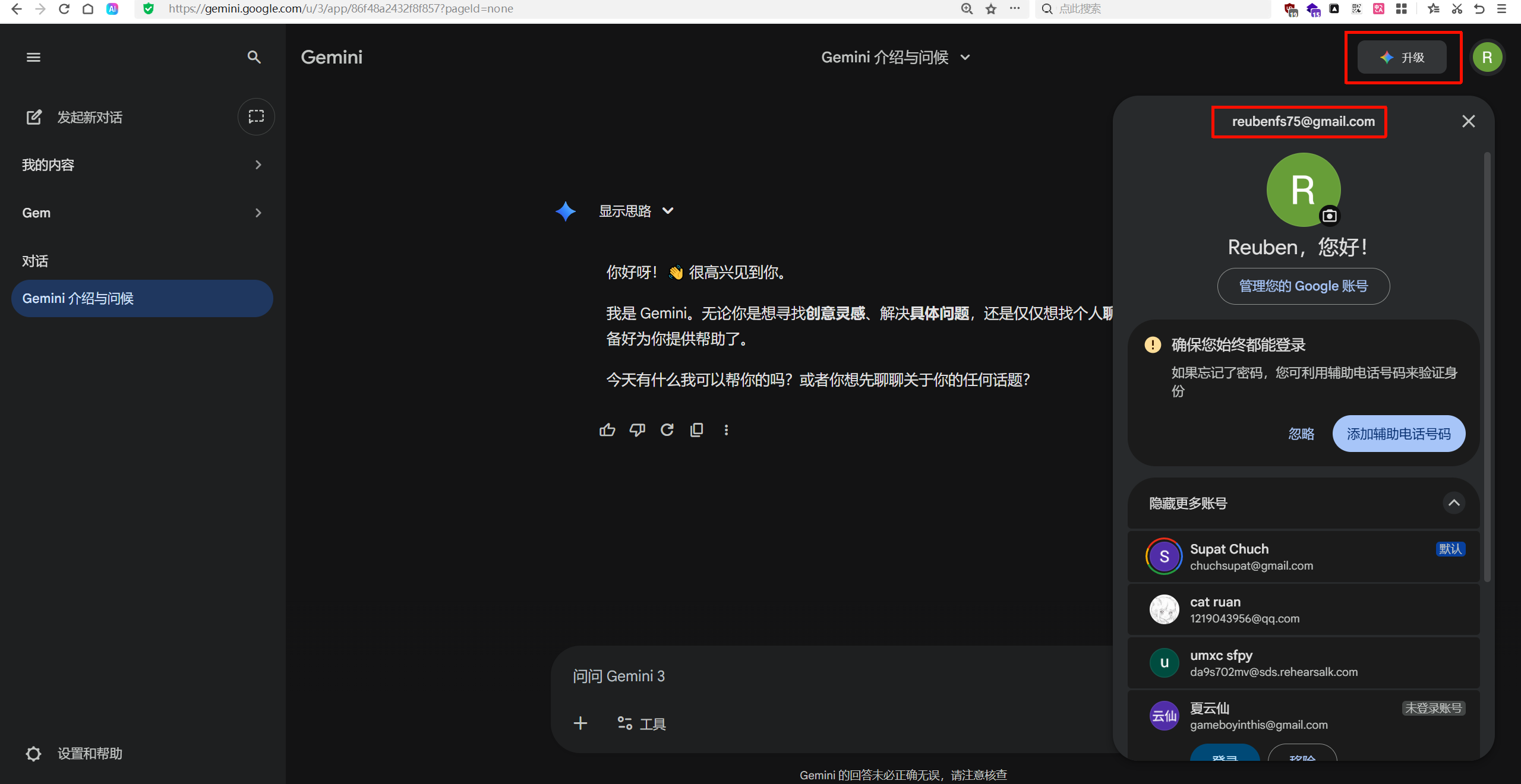Copy the response with copy icon
The width and height of the screenshot is (1521, 784).
coord(696,429)
